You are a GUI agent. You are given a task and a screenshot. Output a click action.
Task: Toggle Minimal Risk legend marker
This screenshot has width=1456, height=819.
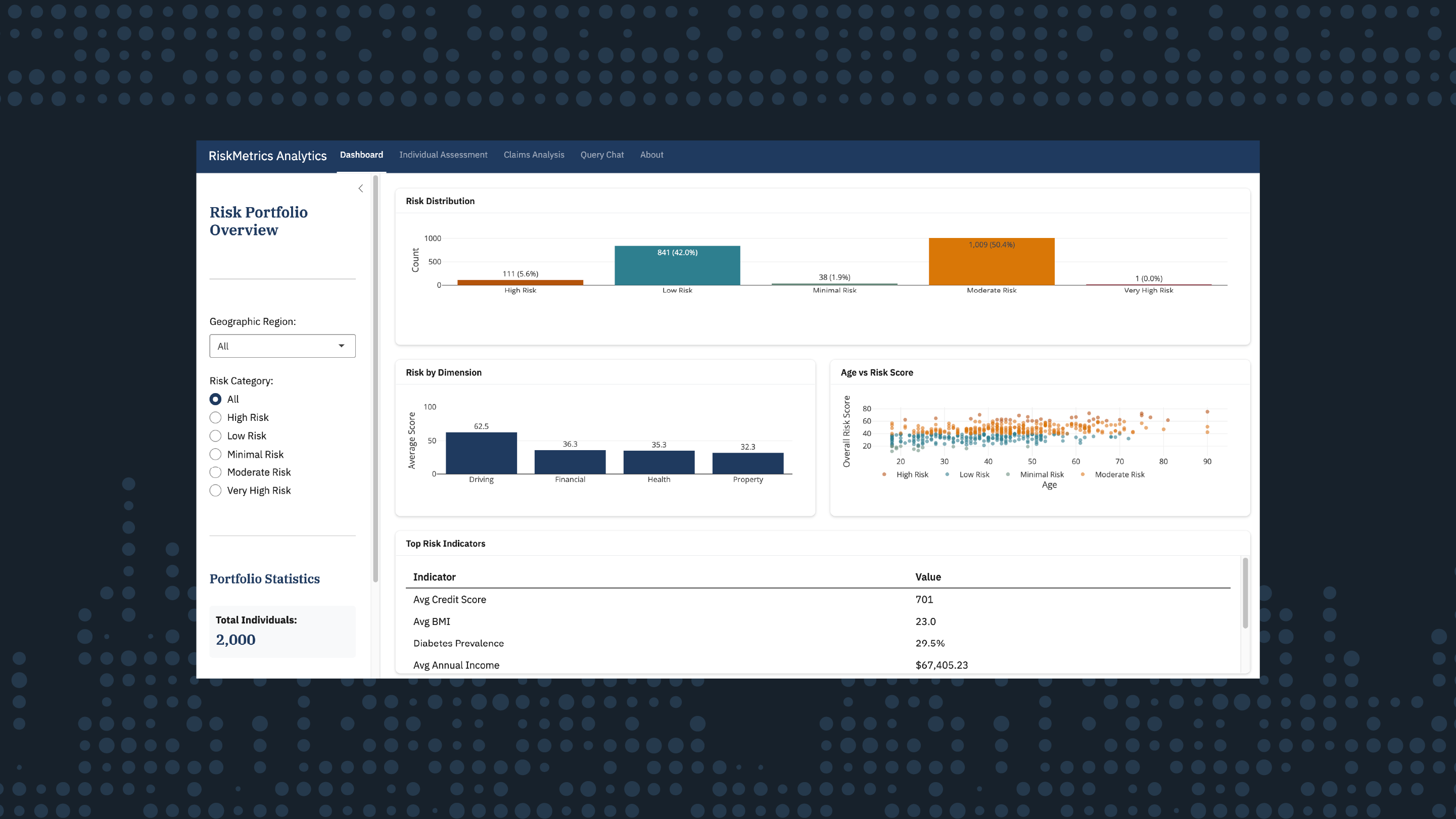click(x=1008, y=475)
